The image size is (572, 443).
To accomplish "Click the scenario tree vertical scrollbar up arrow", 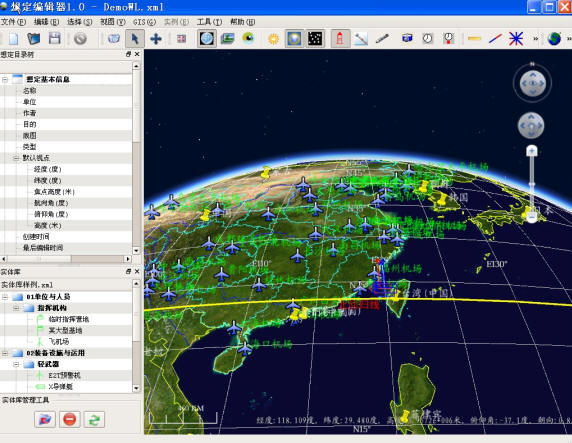I will point(136,66).
